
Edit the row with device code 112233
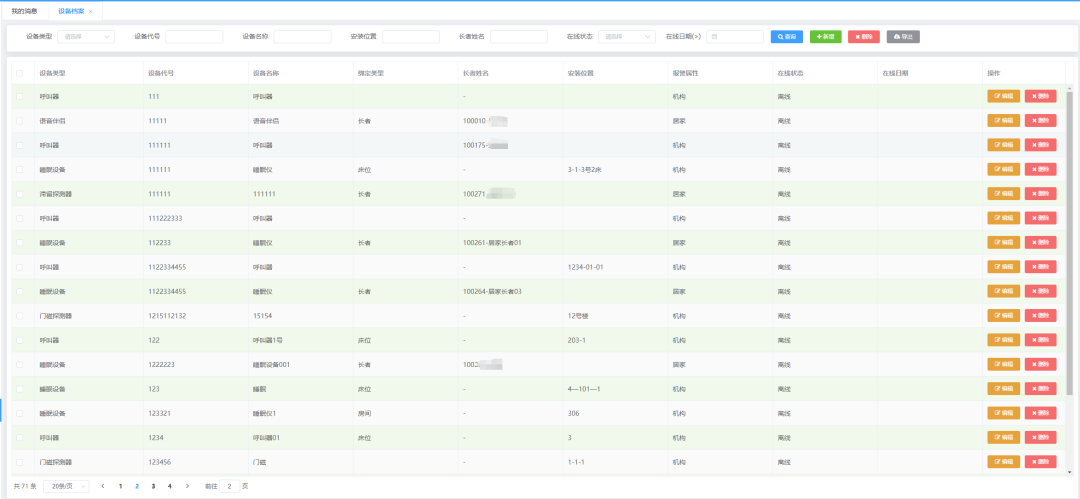pos(1004,243)
